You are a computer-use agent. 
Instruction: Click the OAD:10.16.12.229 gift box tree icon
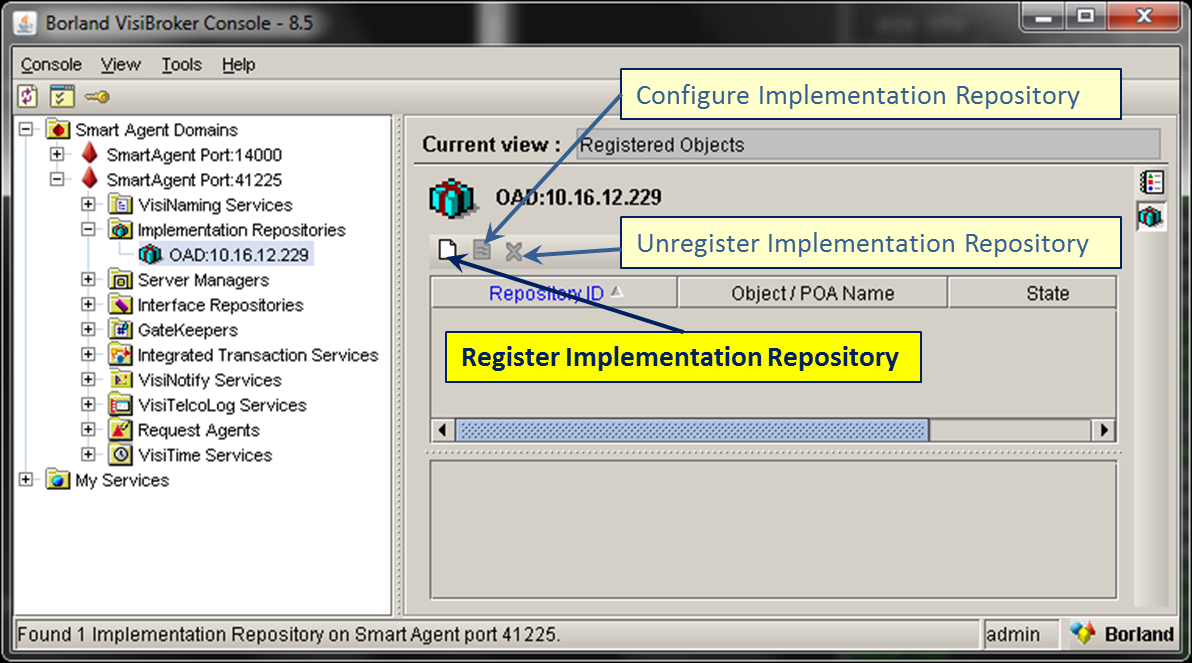(151, 254)
